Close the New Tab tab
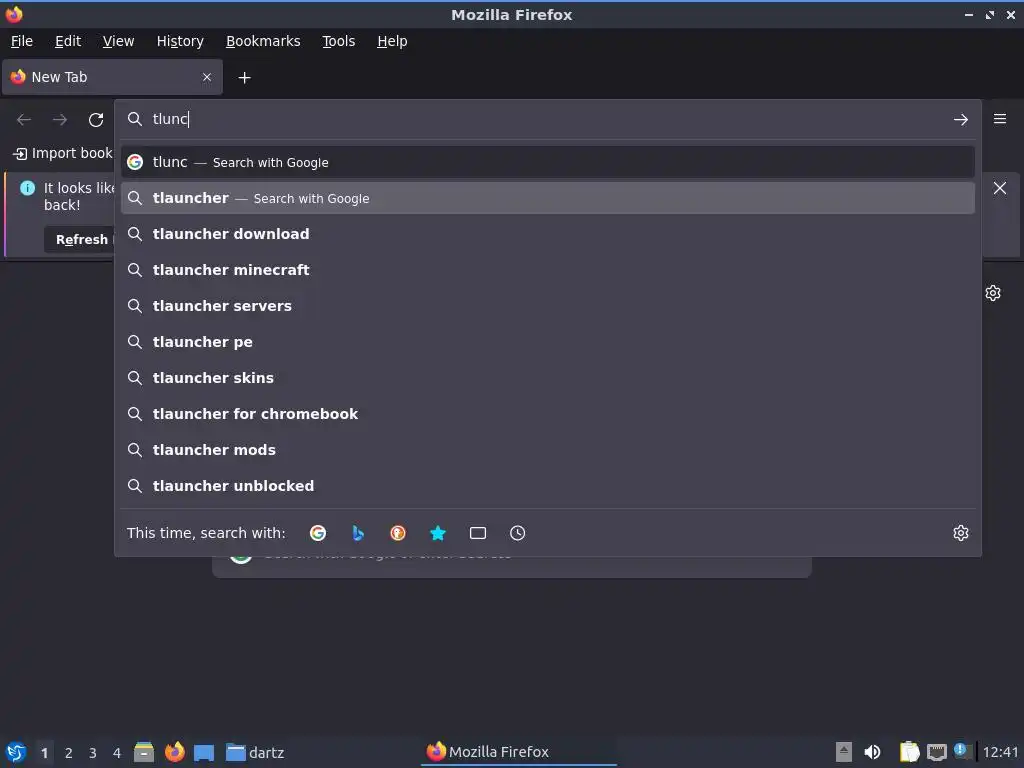Image resolution: width=1024 pixels, height=768 pixels. (207, 77)
